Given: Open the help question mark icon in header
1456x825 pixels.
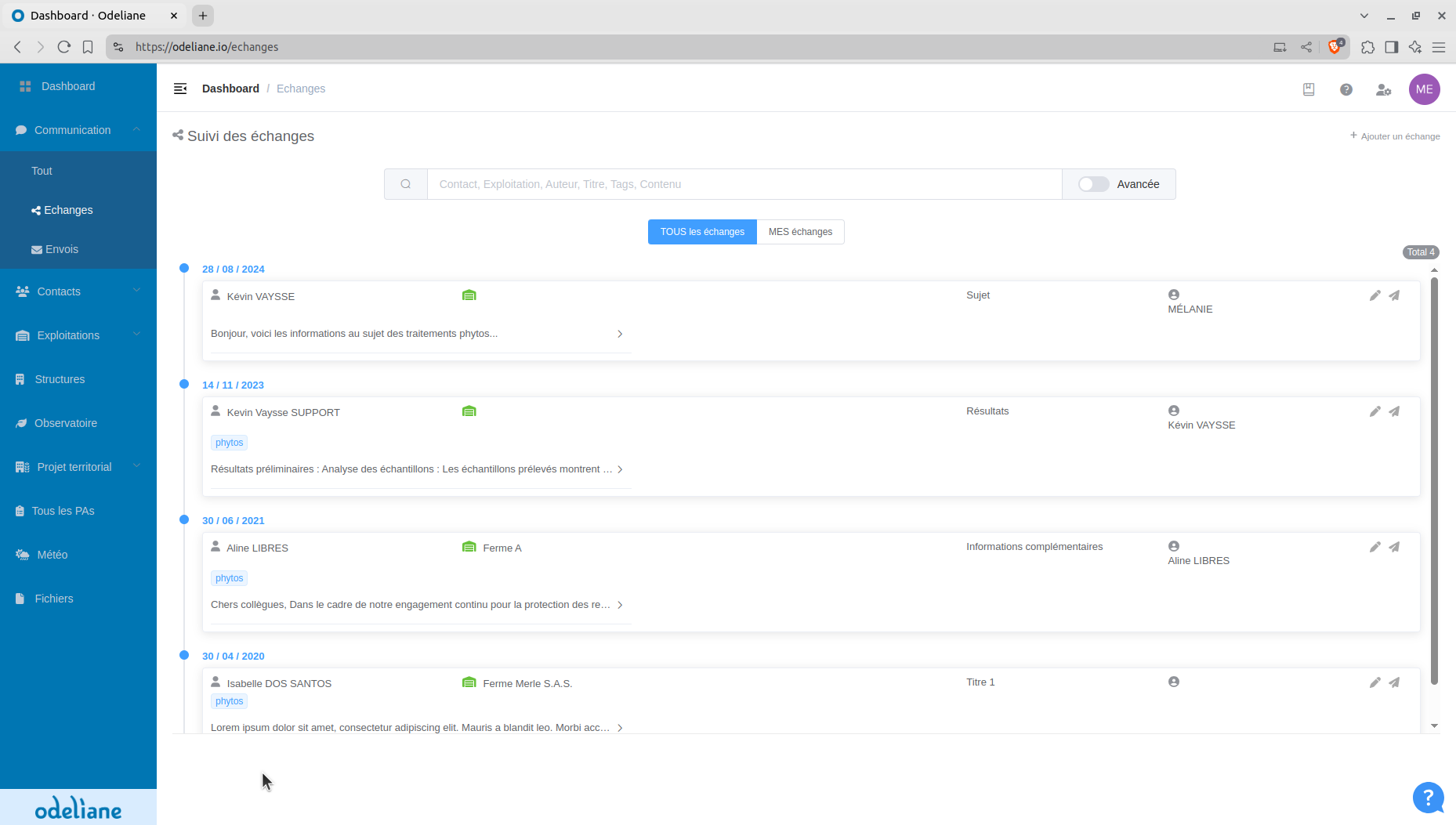Looking at the screenshot, I should [1346, 89].
